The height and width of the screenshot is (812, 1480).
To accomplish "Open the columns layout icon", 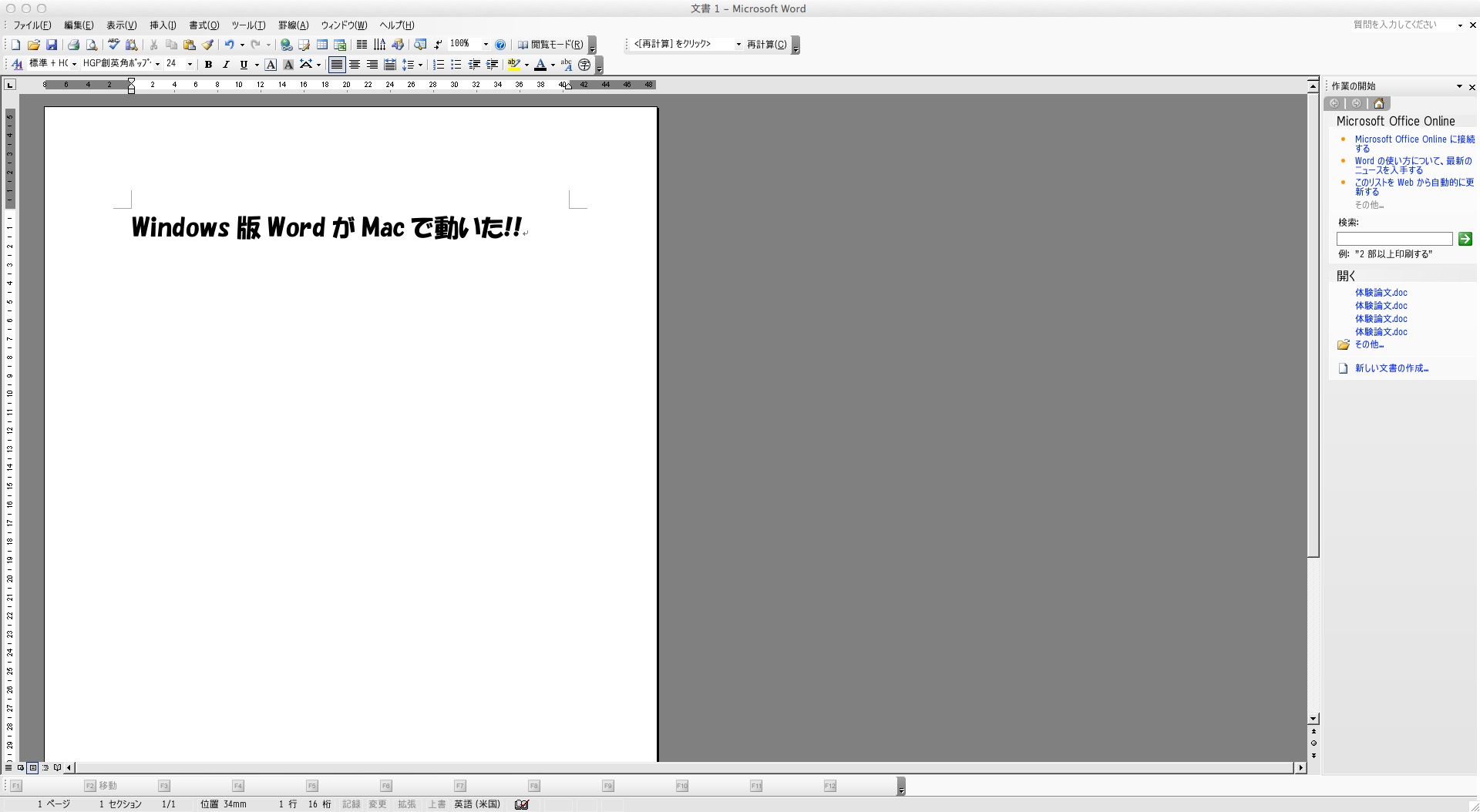I will point(362,45).
